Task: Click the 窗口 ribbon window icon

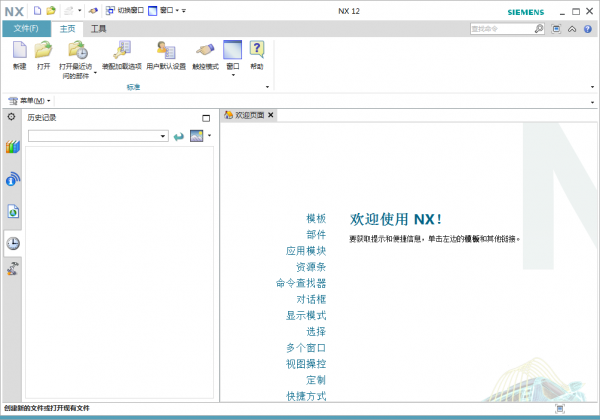Action: [233, 51]
